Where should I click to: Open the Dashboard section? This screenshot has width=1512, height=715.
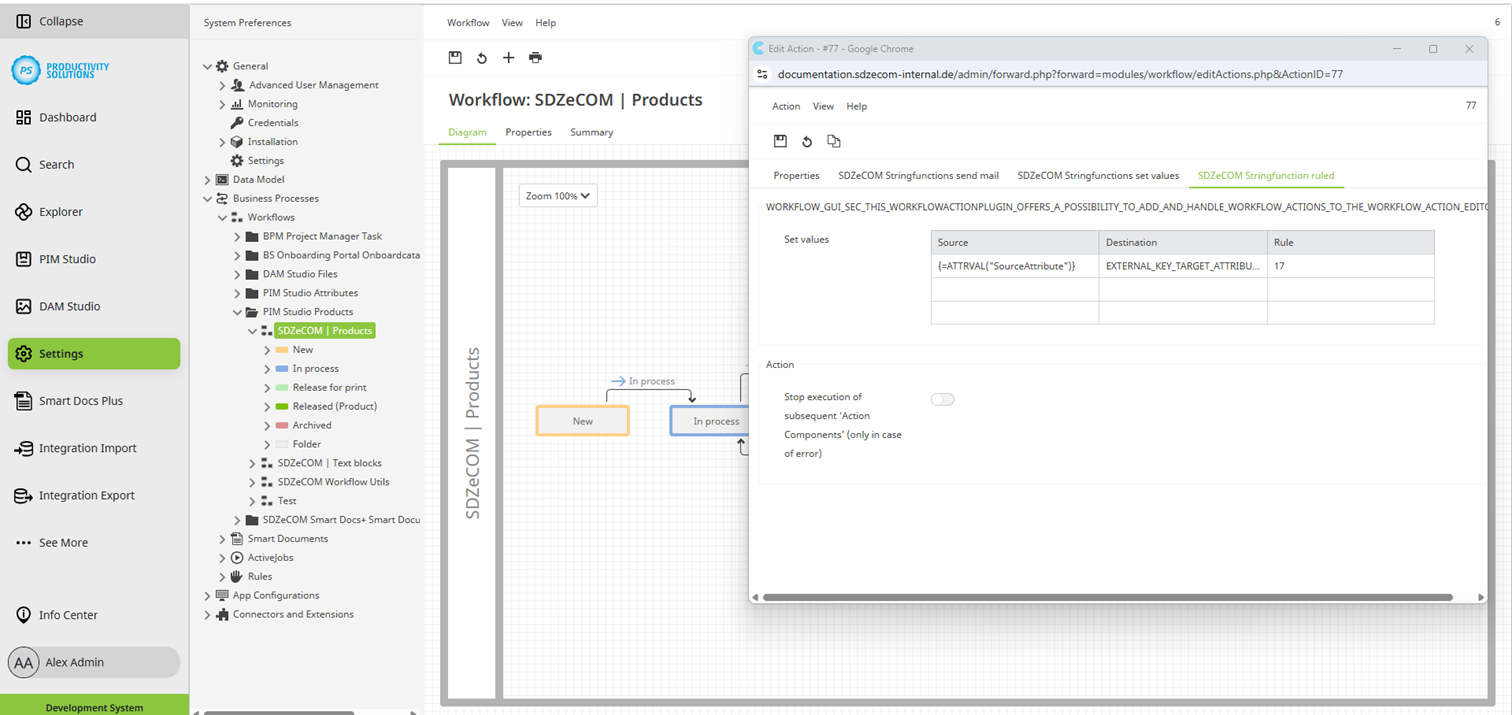click(67, 117)
